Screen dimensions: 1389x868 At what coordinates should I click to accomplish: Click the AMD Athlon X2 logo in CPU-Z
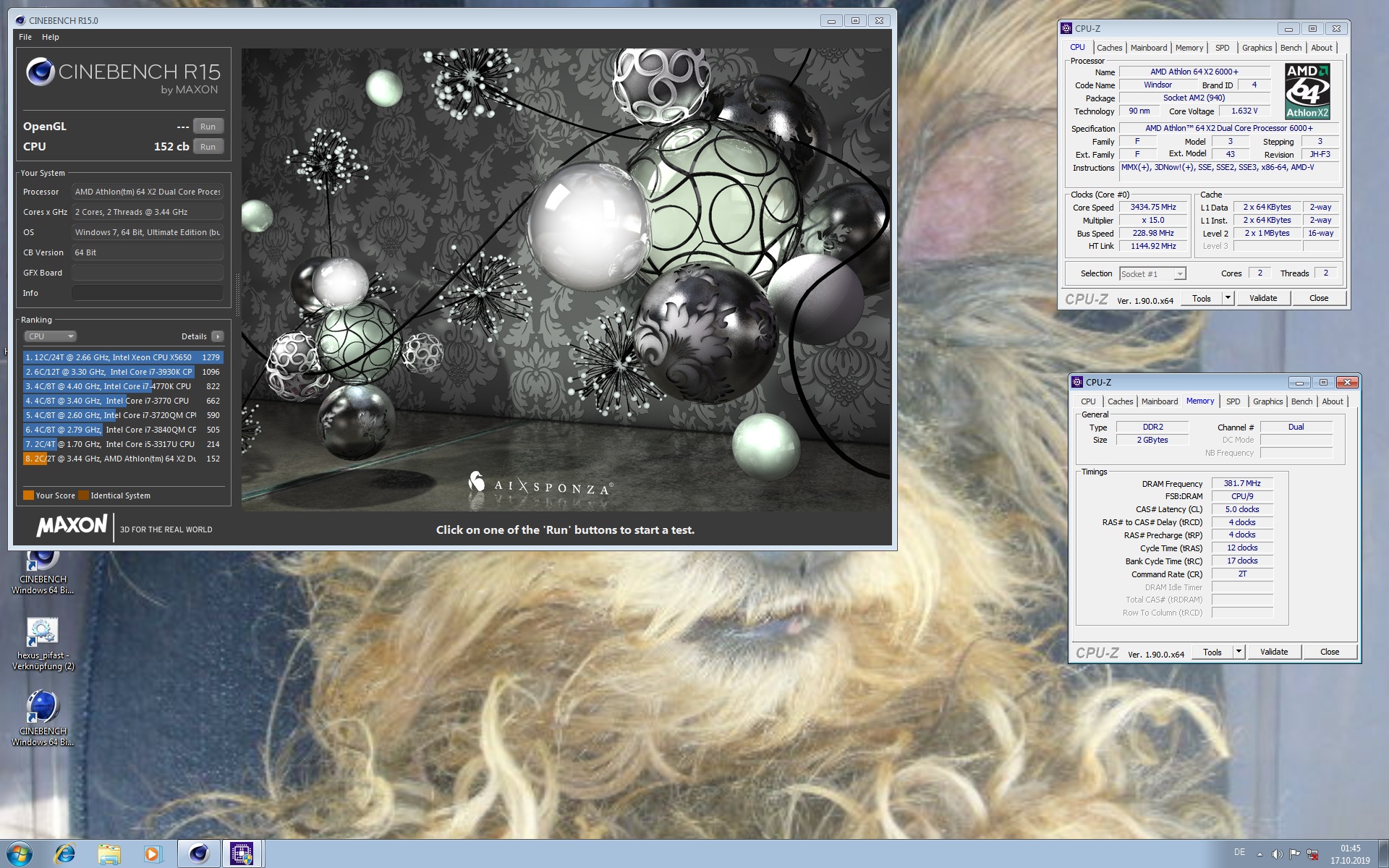click(x=1307, y=91)
